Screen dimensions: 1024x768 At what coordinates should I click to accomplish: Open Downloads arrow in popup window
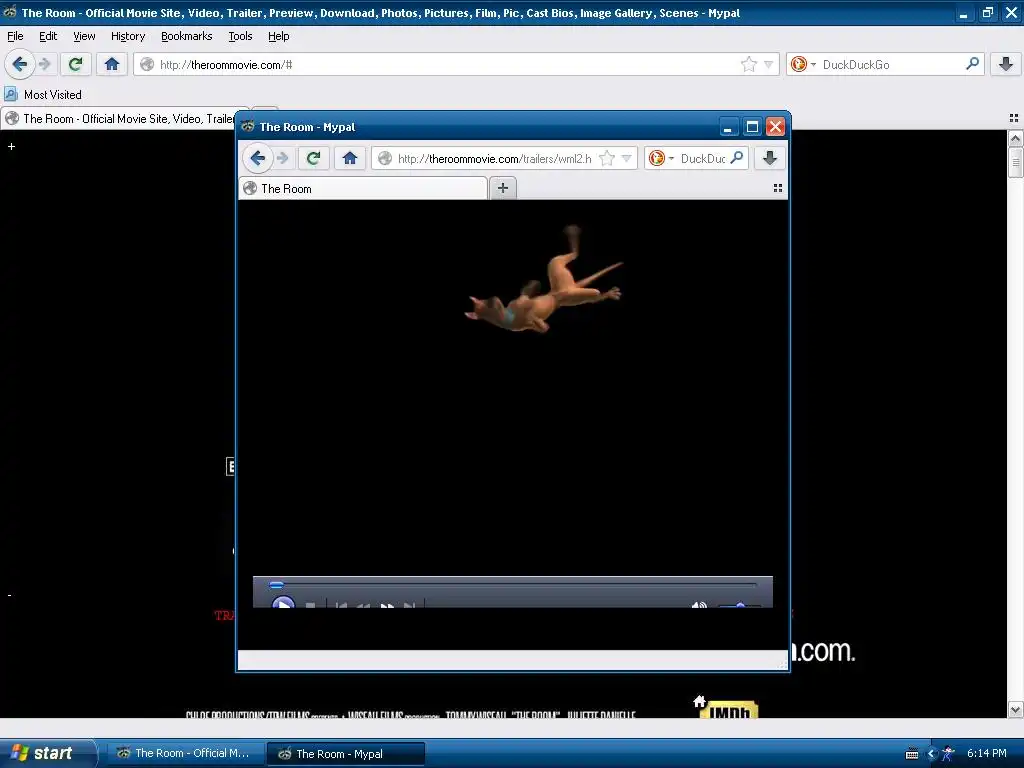(x=770, y=158)
